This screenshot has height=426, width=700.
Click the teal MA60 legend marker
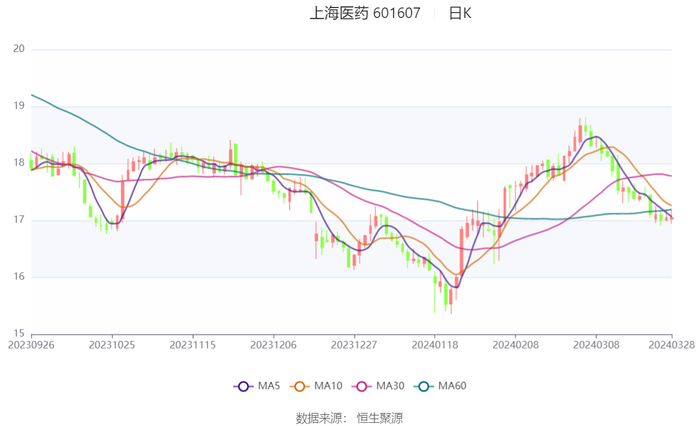[x=423, y=386]
